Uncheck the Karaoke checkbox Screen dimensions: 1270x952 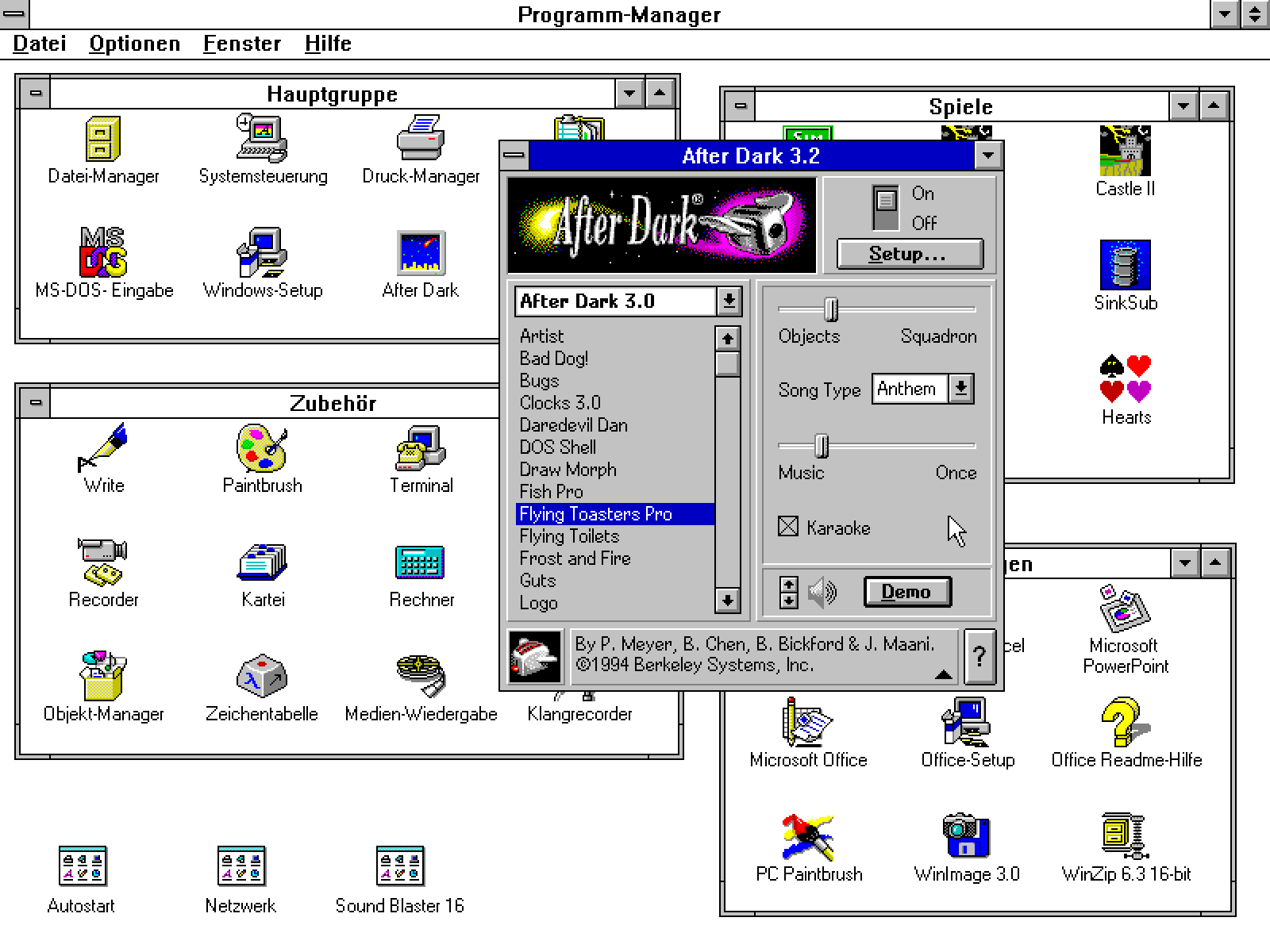click(x=788, y=527)
